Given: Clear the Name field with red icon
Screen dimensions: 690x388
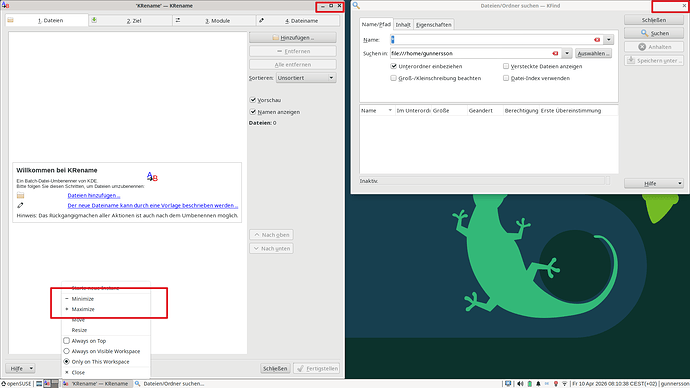Looking at the screenshot, I should pyautogui.click(x=597, y=40).
